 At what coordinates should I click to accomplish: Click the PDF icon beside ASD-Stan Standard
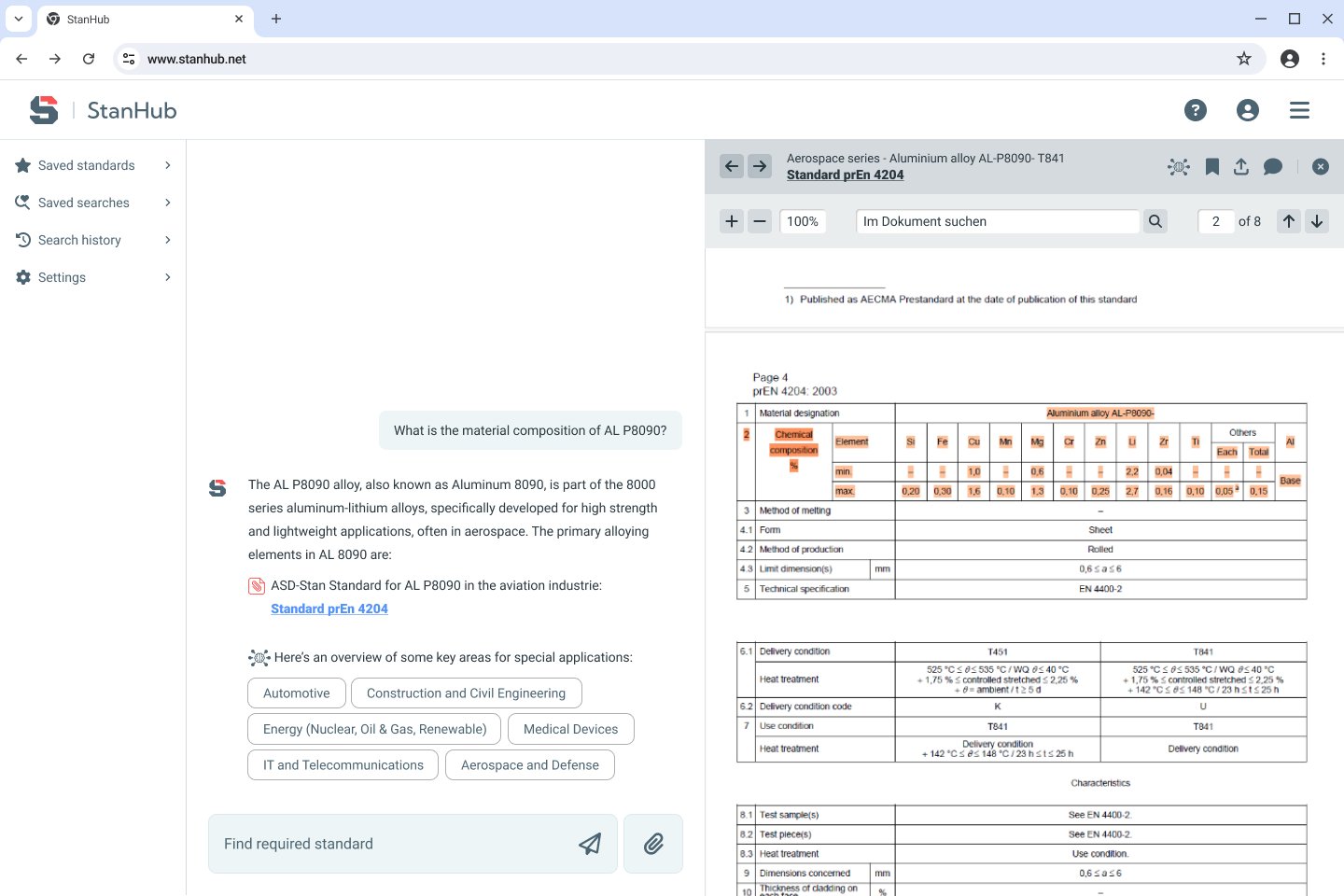[x=257, y=586]
